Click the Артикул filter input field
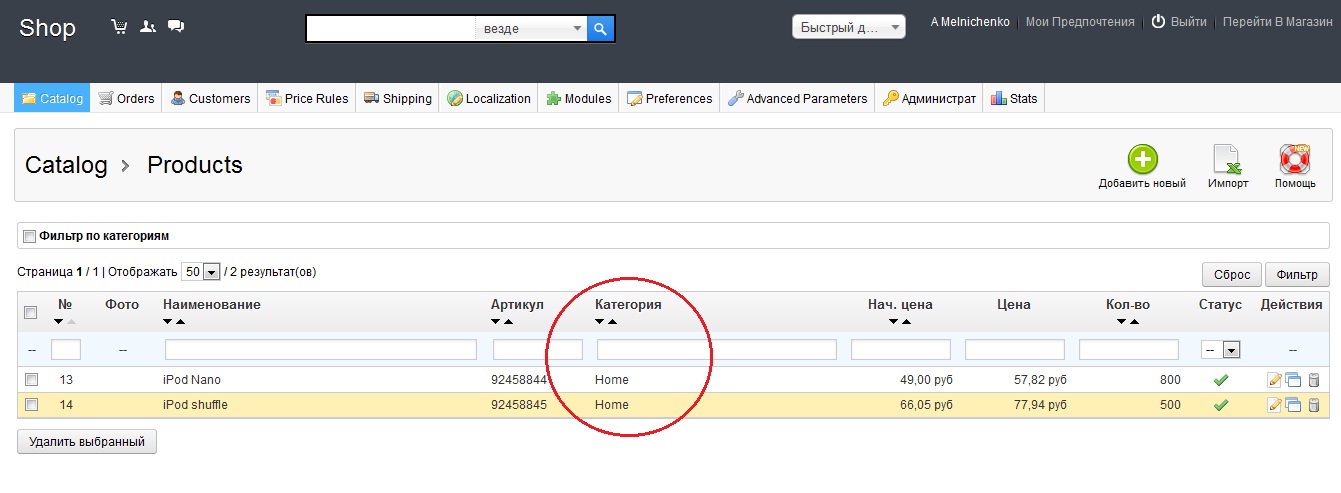This screenshot has height=493, width=1341. [x=538, y=350]
